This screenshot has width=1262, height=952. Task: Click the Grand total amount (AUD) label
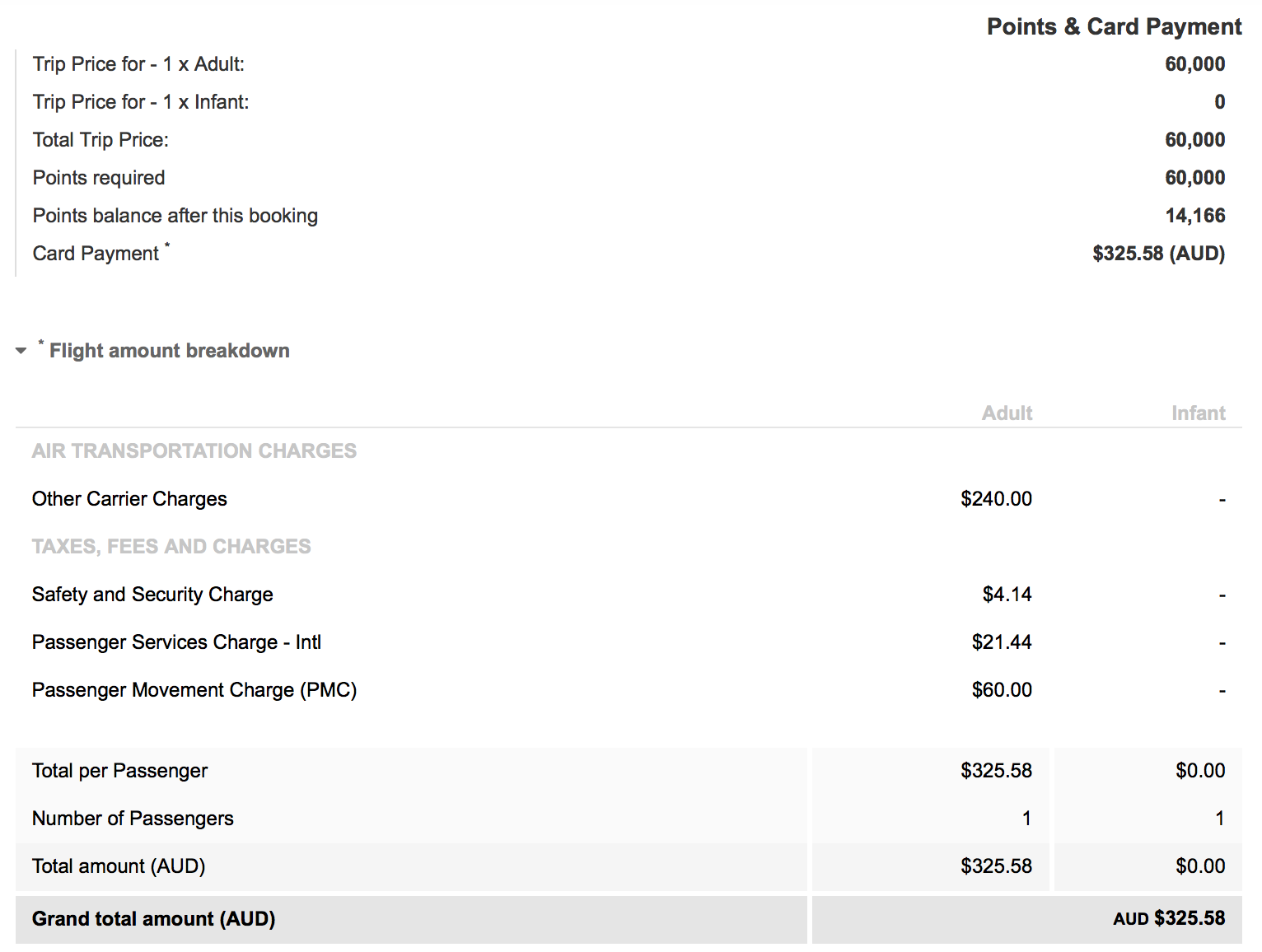click(x=154, y=919)
